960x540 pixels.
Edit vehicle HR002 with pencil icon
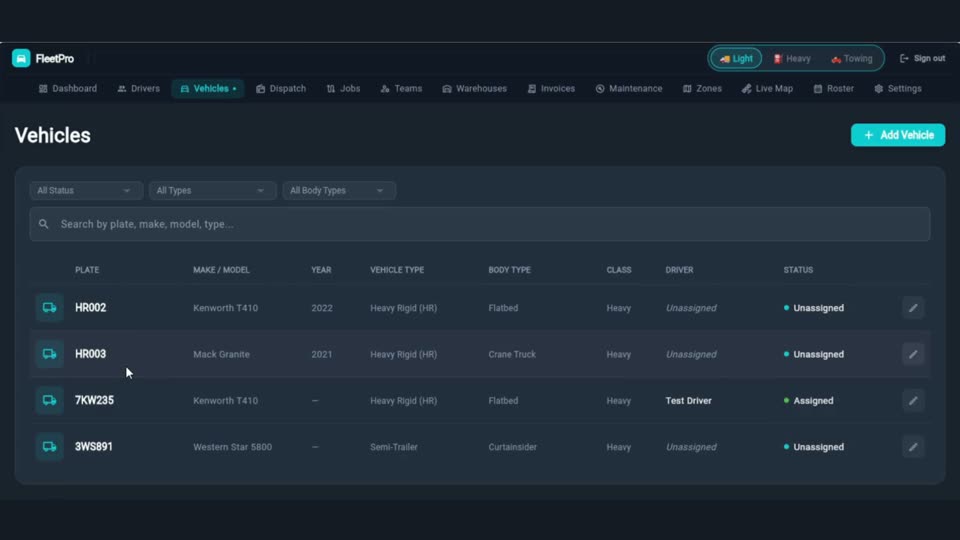[913, 308]
